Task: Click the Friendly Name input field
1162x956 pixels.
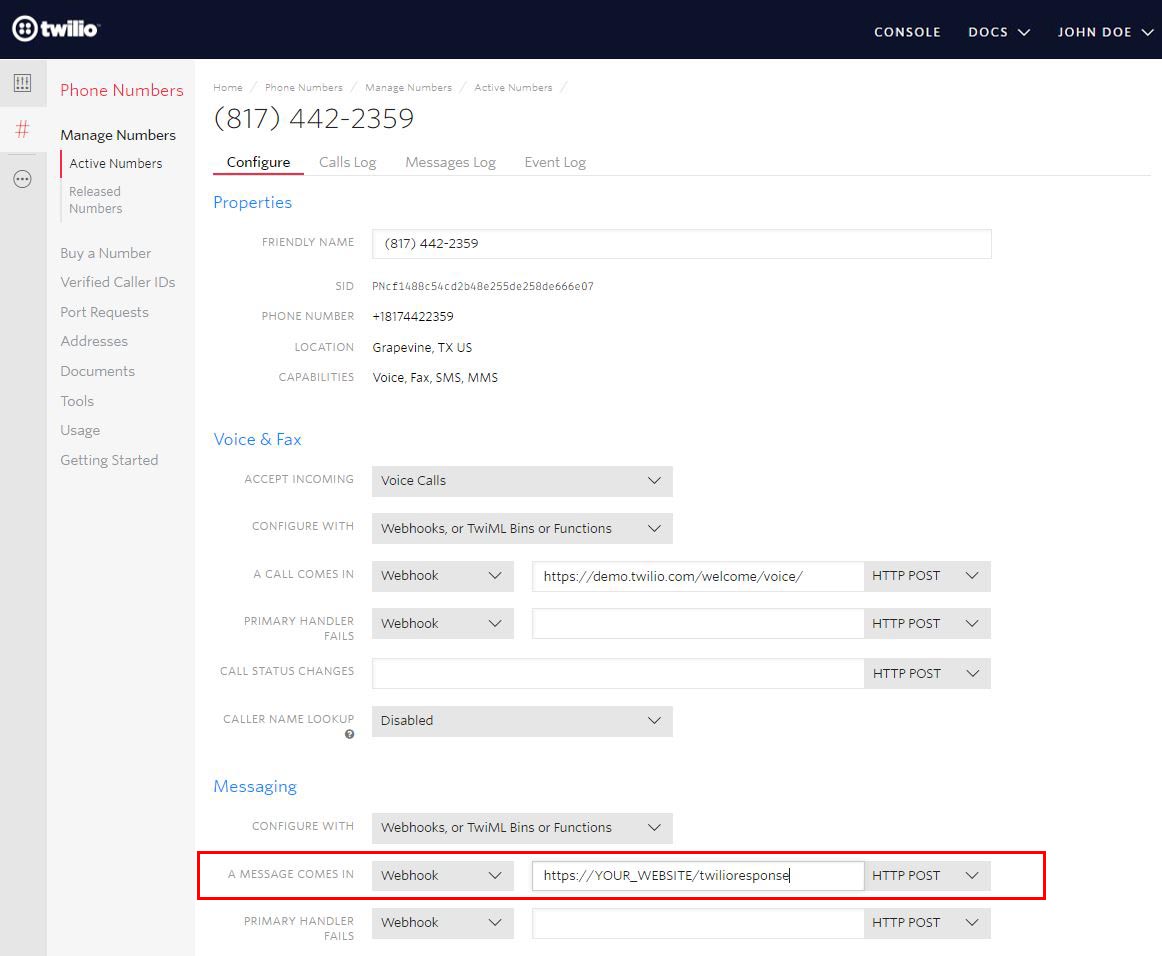Action: [x=682, y=244]
